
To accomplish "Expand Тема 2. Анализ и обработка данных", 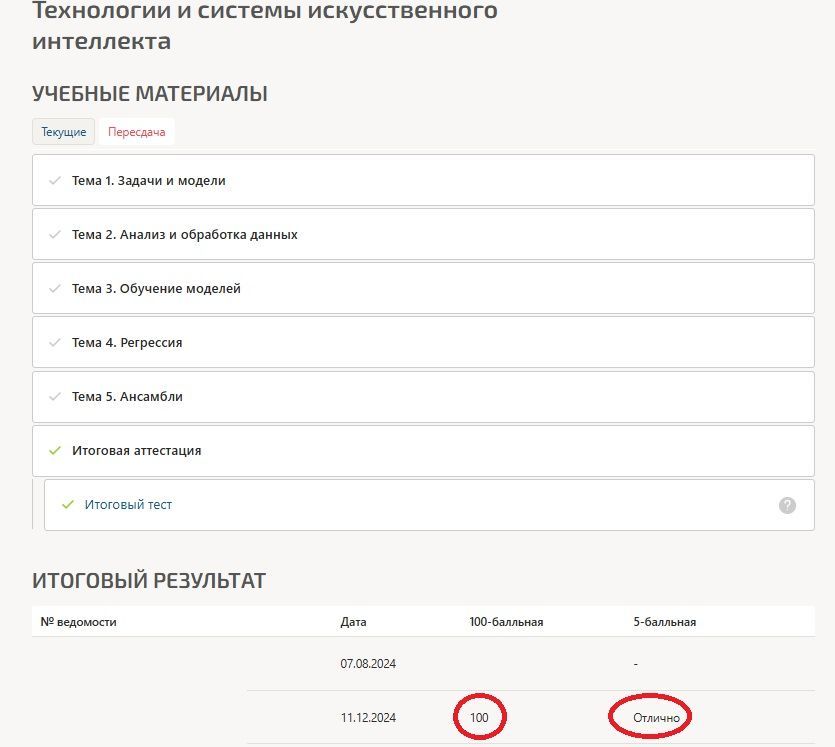I will [x=423, y=234].
